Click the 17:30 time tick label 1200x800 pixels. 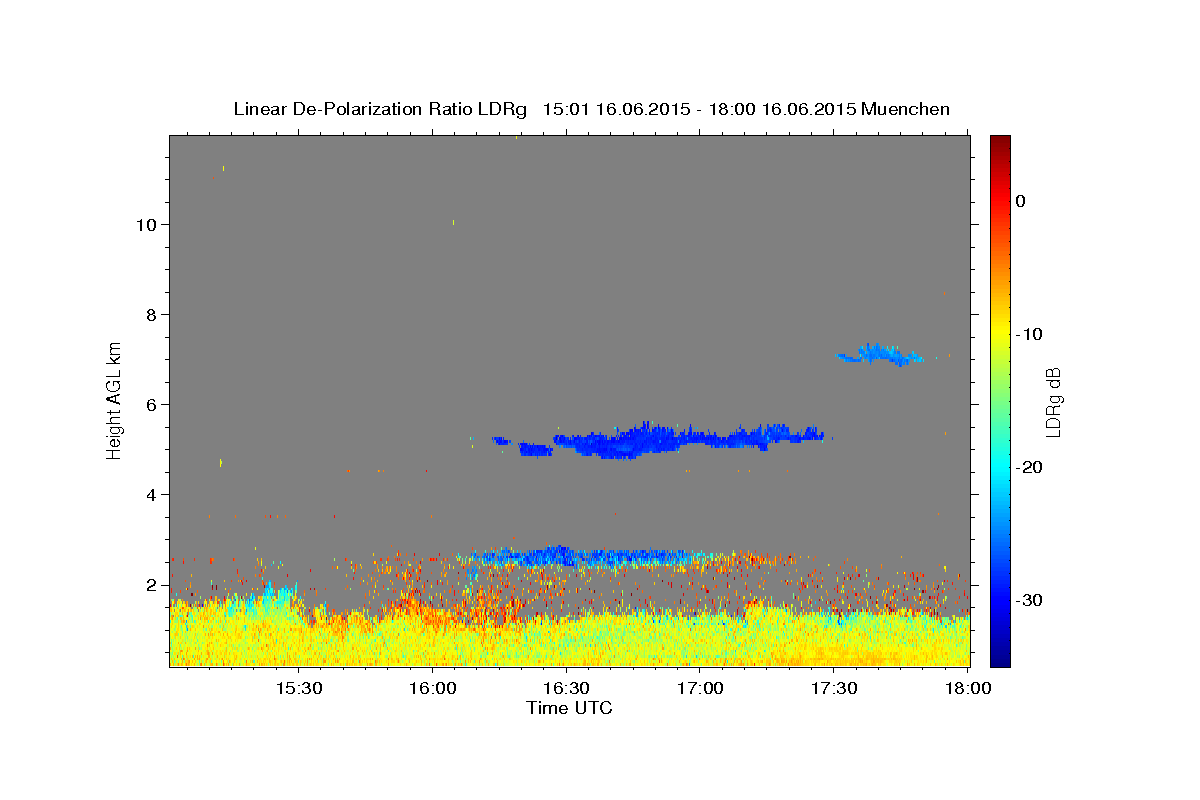834,689
